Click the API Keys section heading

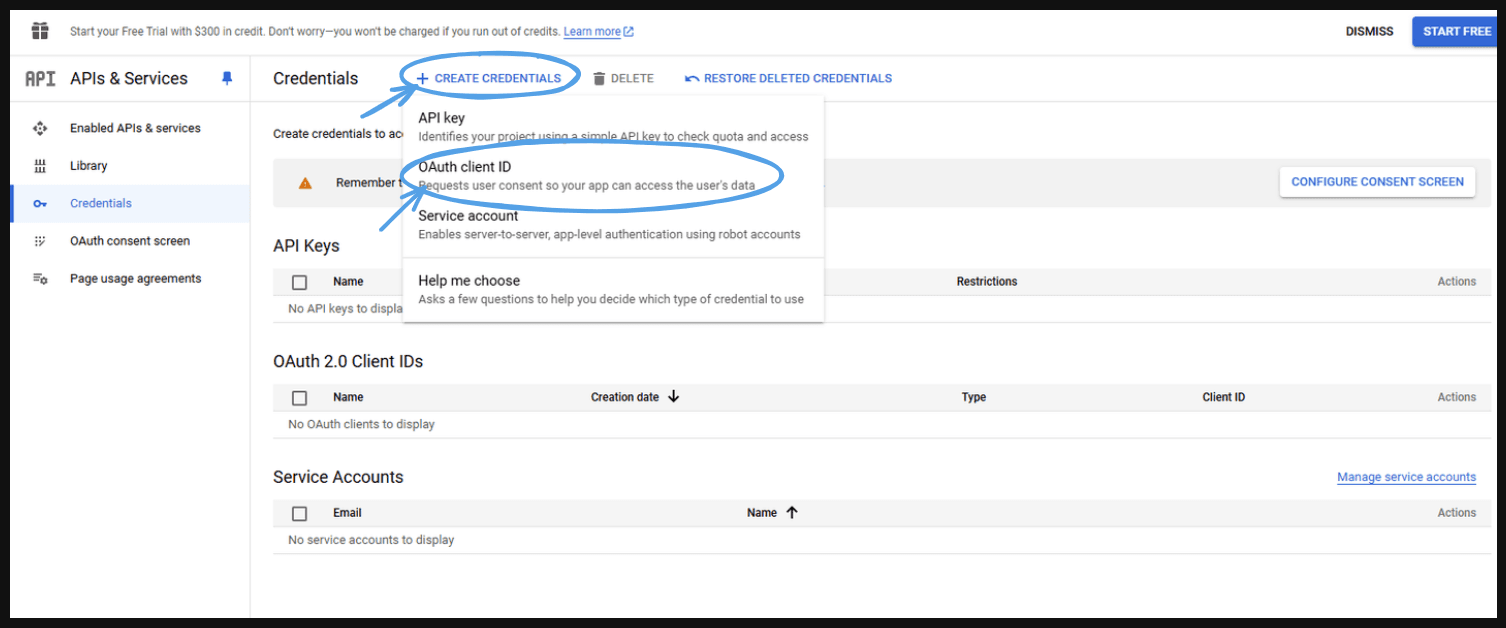point(306,246)
